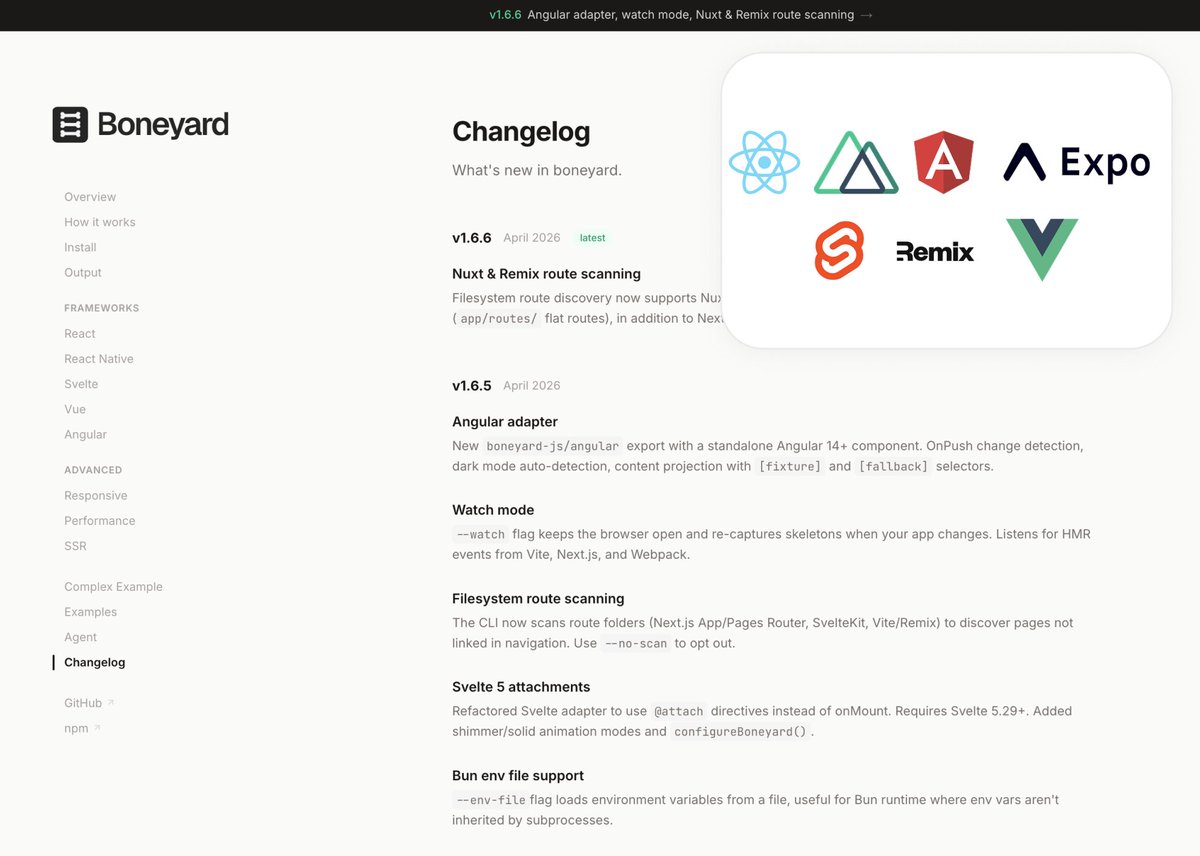1200x856 pixels.
Task: Open the npm external link
Action: tap(76, 728)
